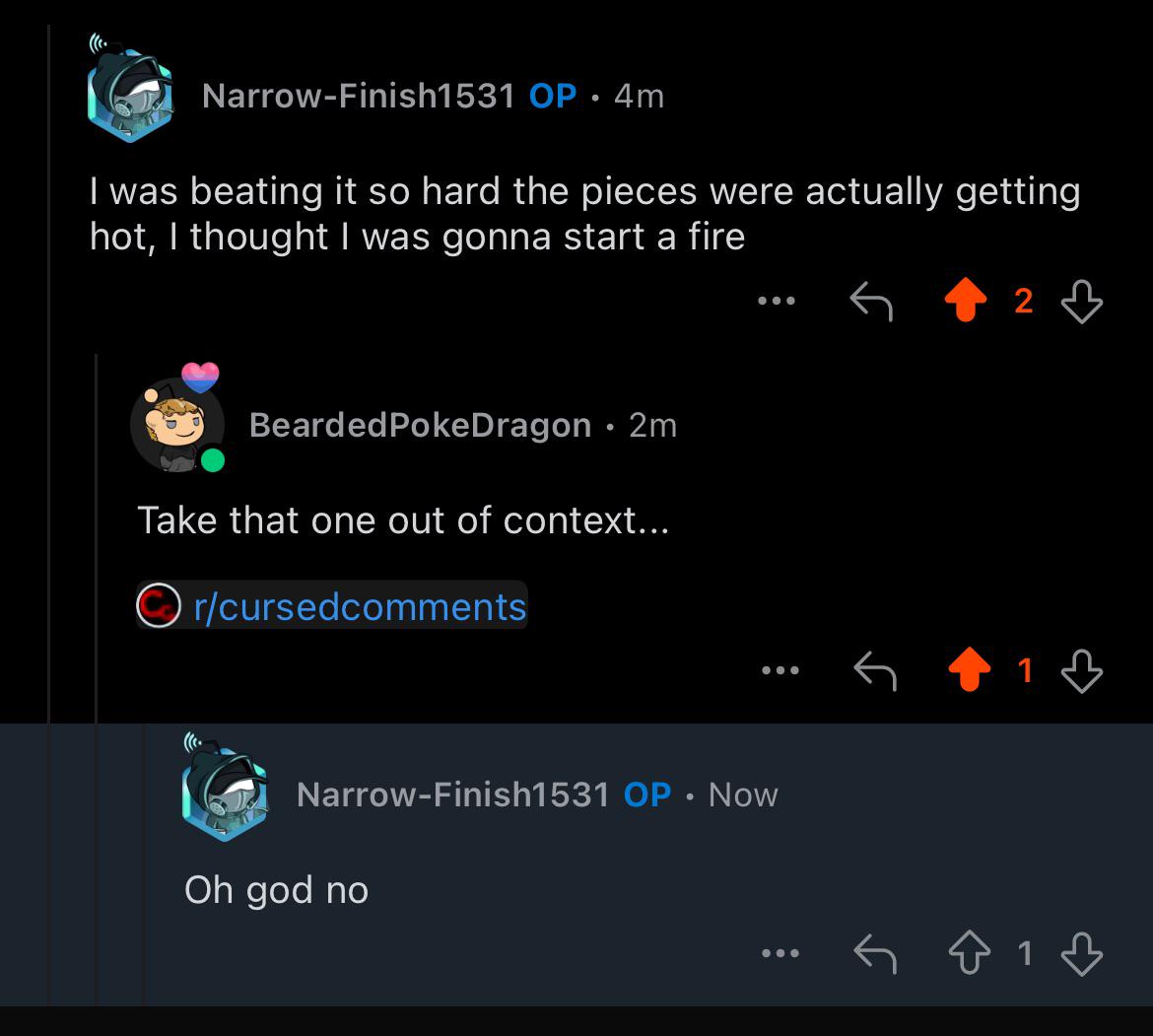Remove upvote on 'beating it so hard' comment
Viewport: 1153px width, 1036px height.
(x=968, y=302)
